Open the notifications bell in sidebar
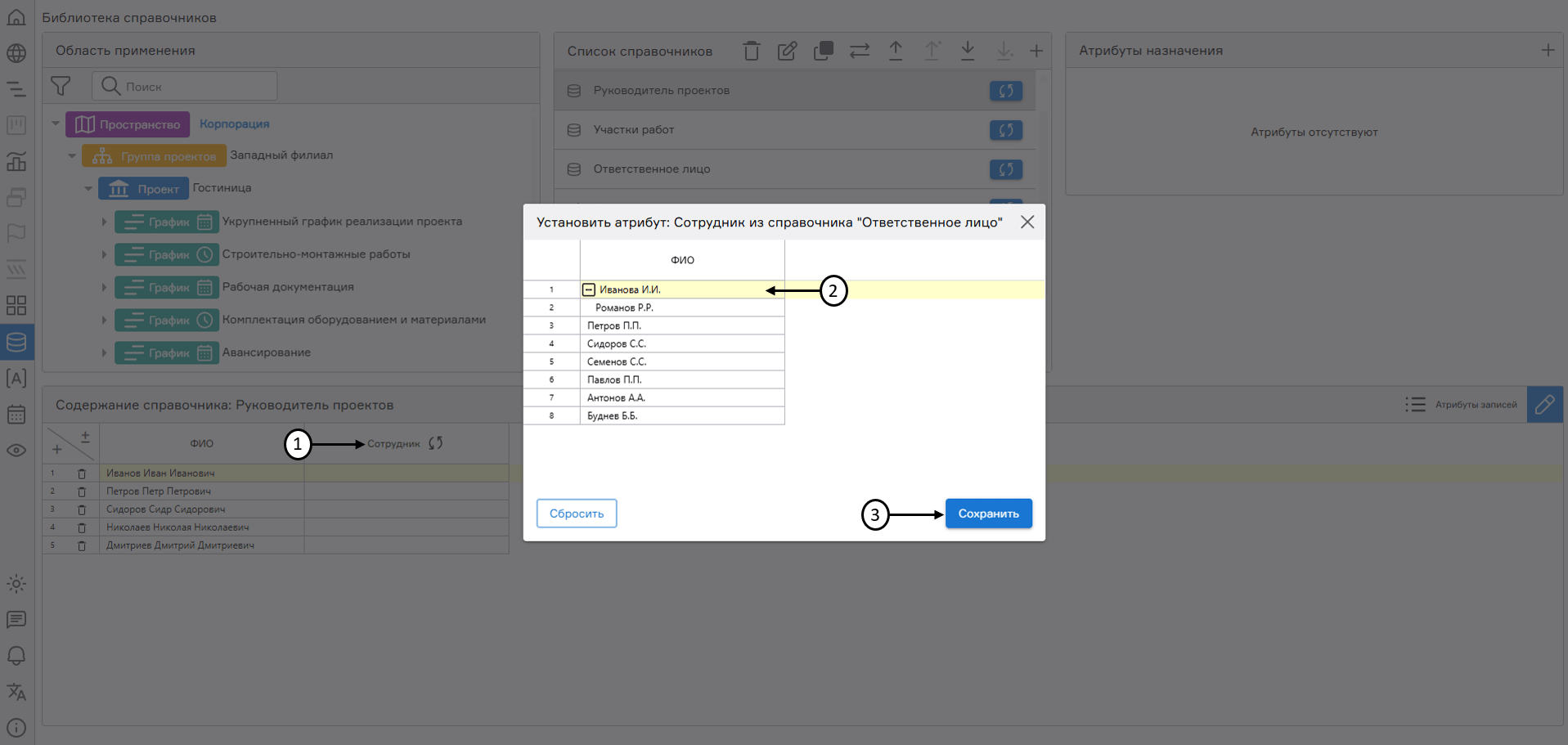The height and width of the screenshot is (745, 1568). click(x=16, y=656)
